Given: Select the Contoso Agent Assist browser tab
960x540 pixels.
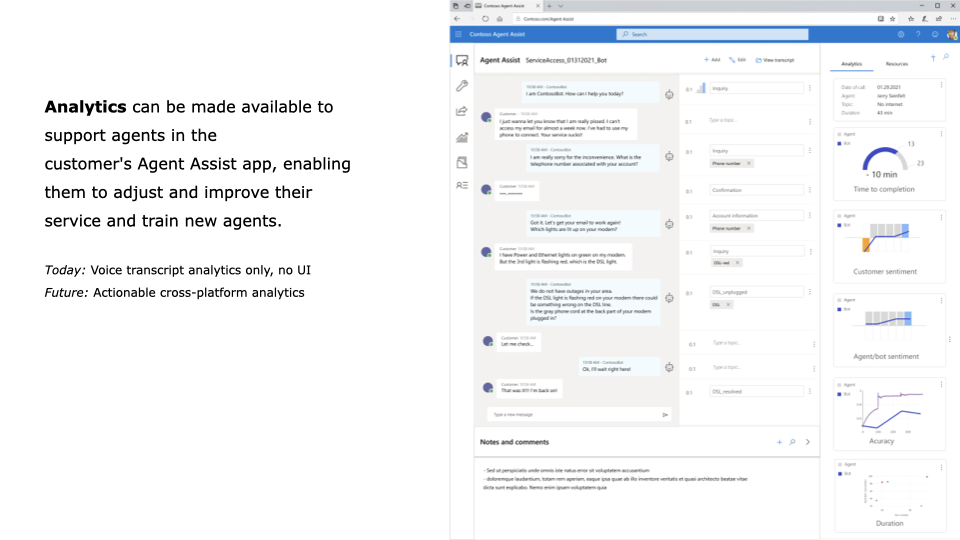Looking at the screenshot, I should (x=507, y=6).
